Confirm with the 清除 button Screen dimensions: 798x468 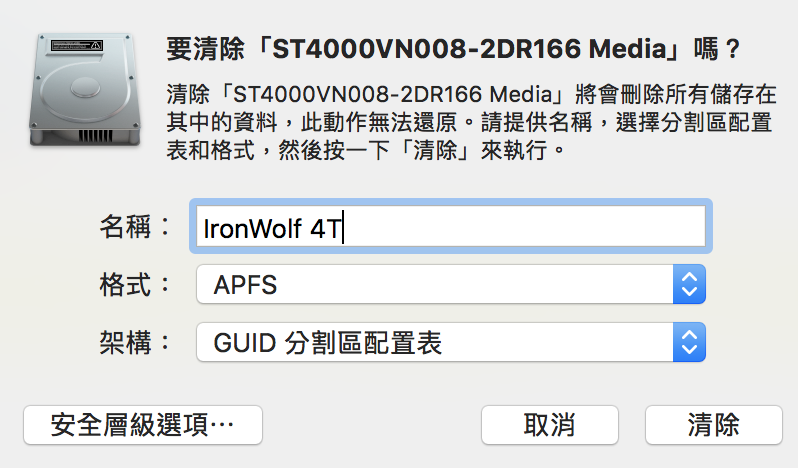coord(713,425)
